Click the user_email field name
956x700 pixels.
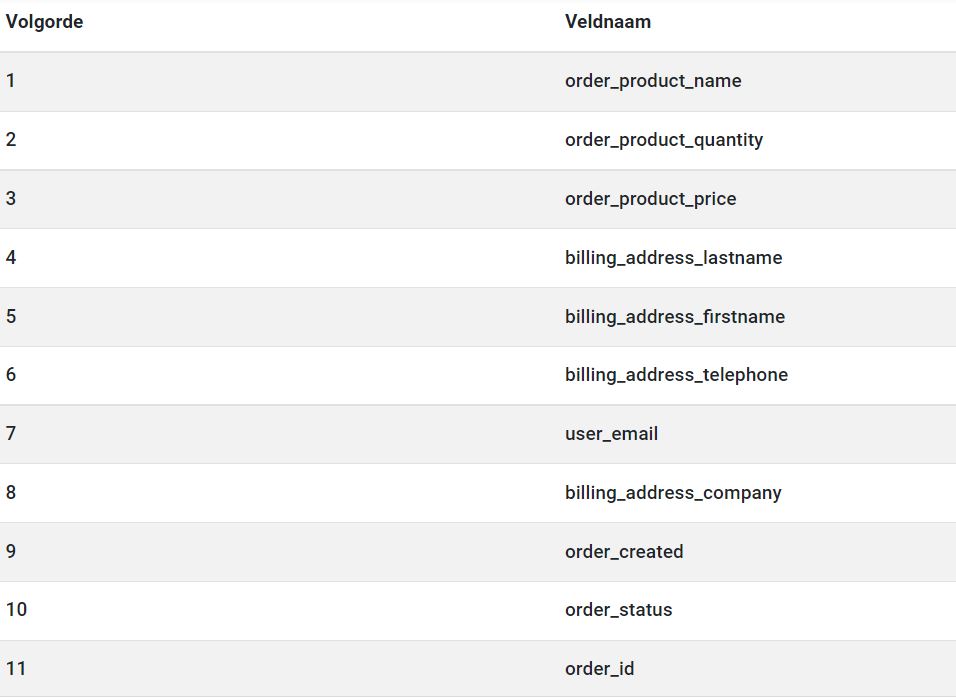click(x=612, y=434)
